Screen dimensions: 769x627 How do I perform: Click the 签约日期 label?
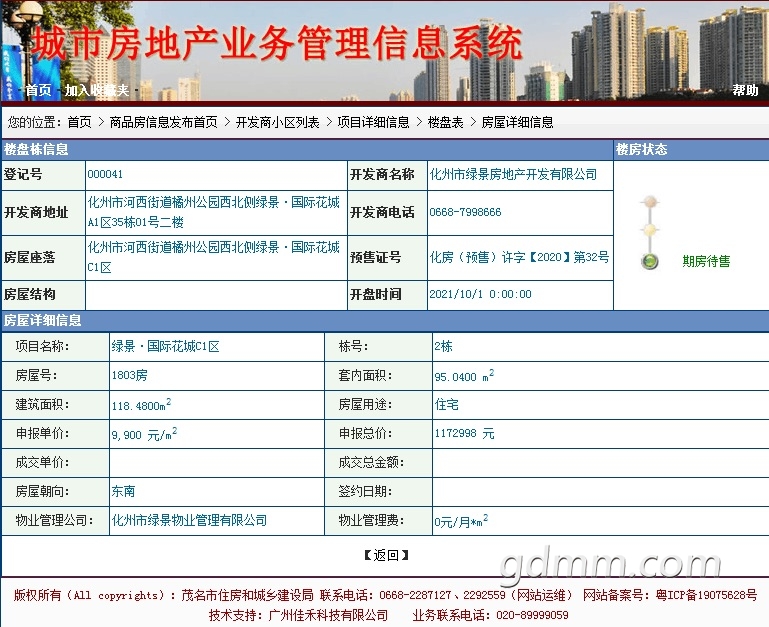[365, 491]
